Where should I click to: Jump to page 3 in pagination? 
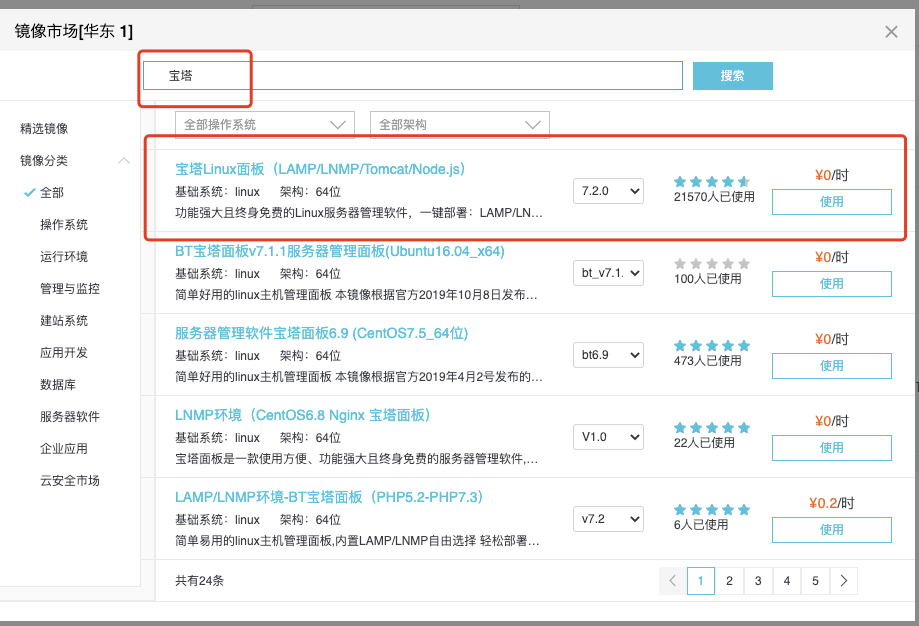pyautogui.click(x=758, y=581)
